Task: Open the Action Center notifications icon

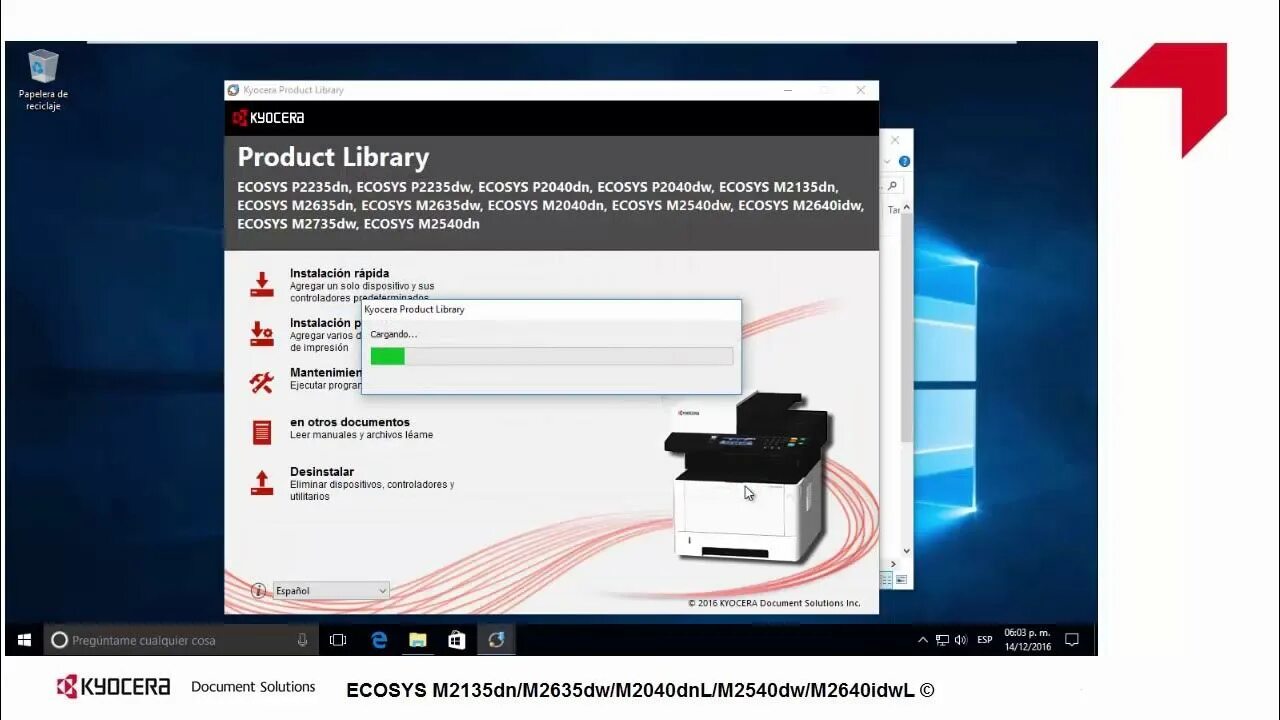Action: pyautogui.click(x=1072, y=640)
